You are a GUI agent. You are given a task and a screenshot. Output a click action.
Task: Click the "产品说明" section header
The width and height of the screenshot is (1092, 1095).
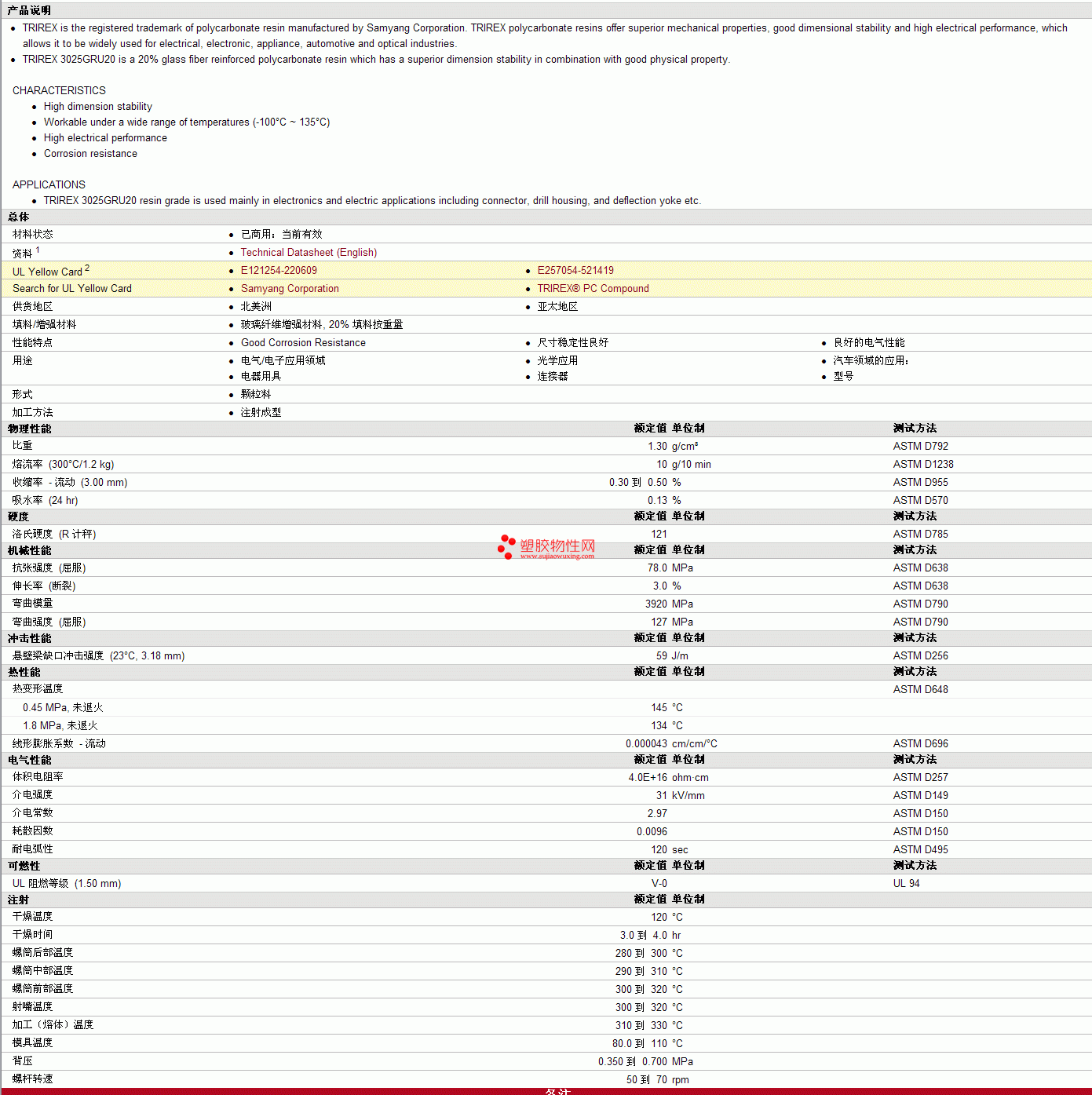[x=29, y=10]
